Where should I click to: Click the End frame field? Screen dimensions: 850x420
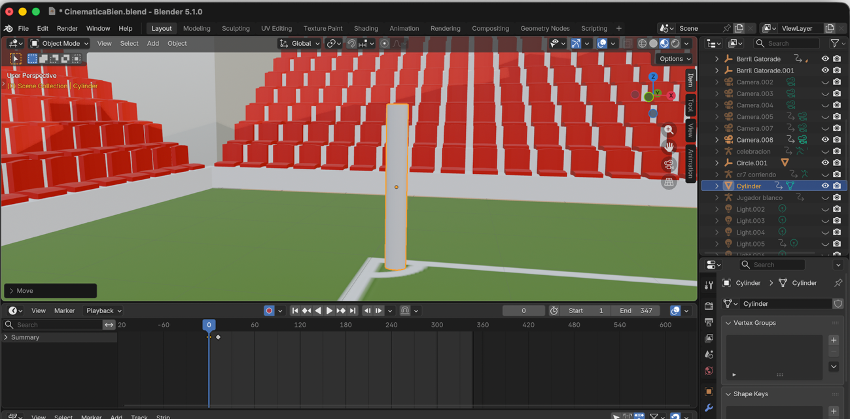click(635, 311)
